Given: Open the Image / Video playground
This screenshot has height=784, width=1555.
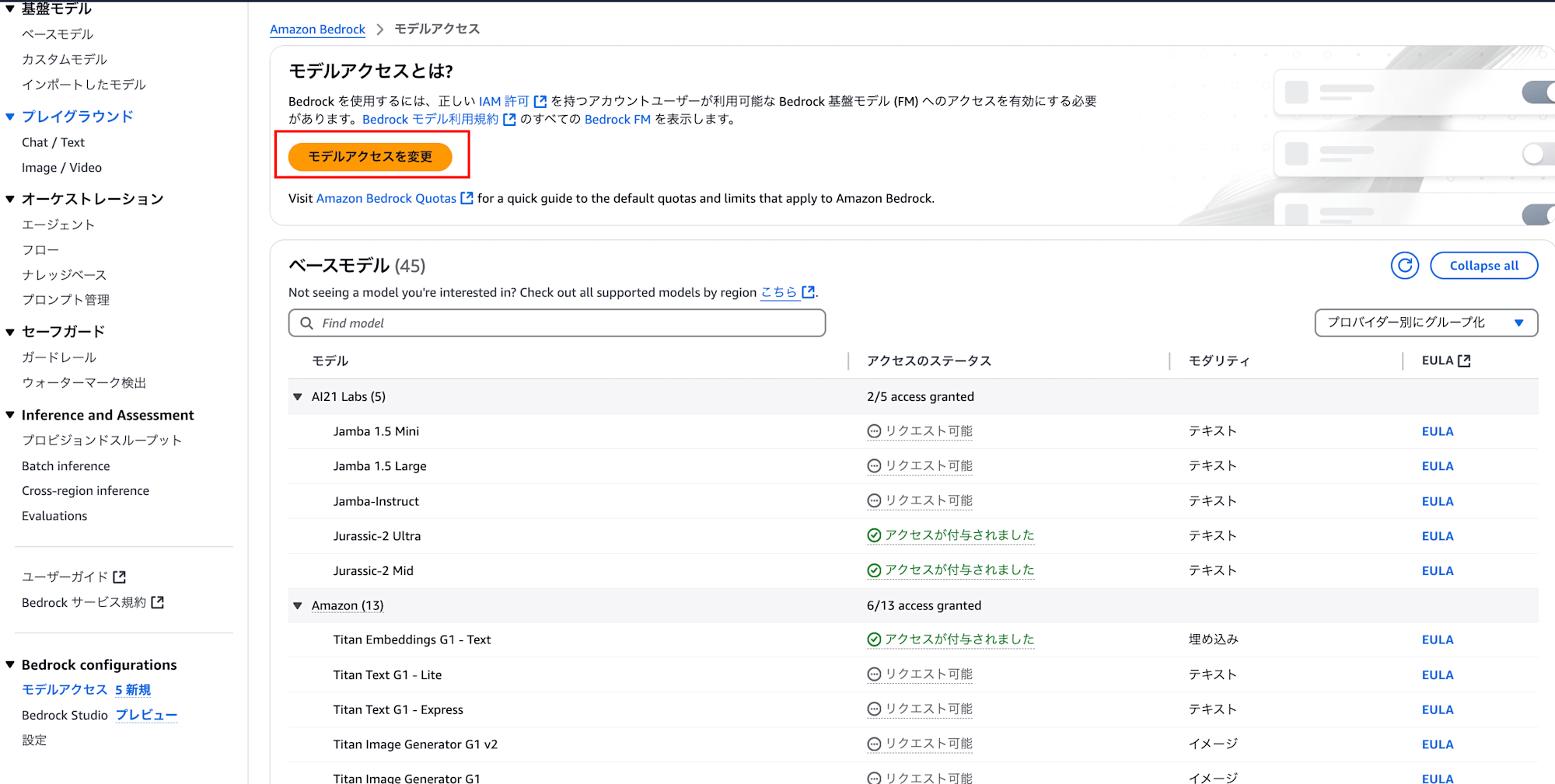Looking at the screenshot, I should click(x=61, y=168).
